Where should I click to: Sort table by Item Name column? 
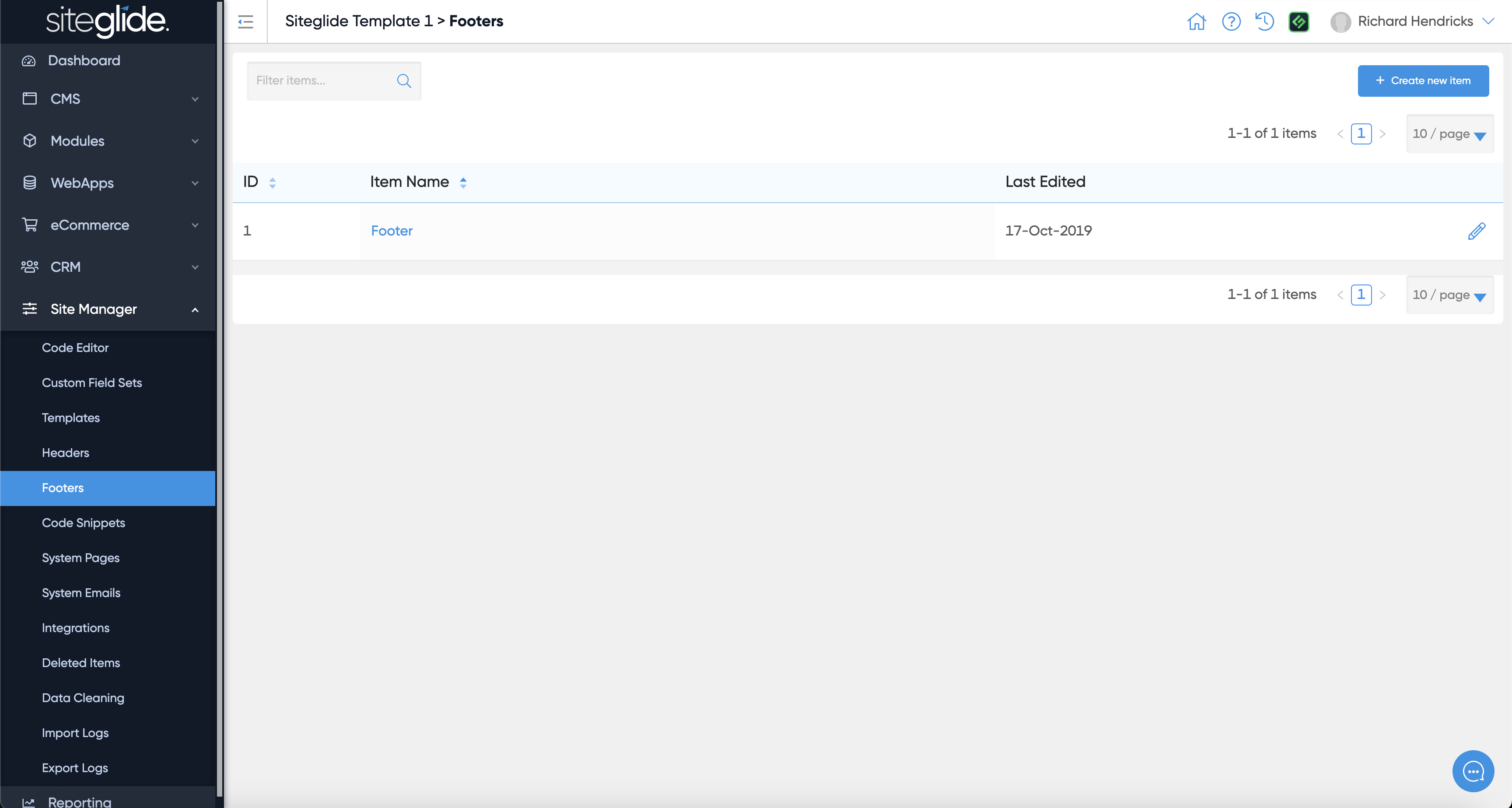point(462,183)
